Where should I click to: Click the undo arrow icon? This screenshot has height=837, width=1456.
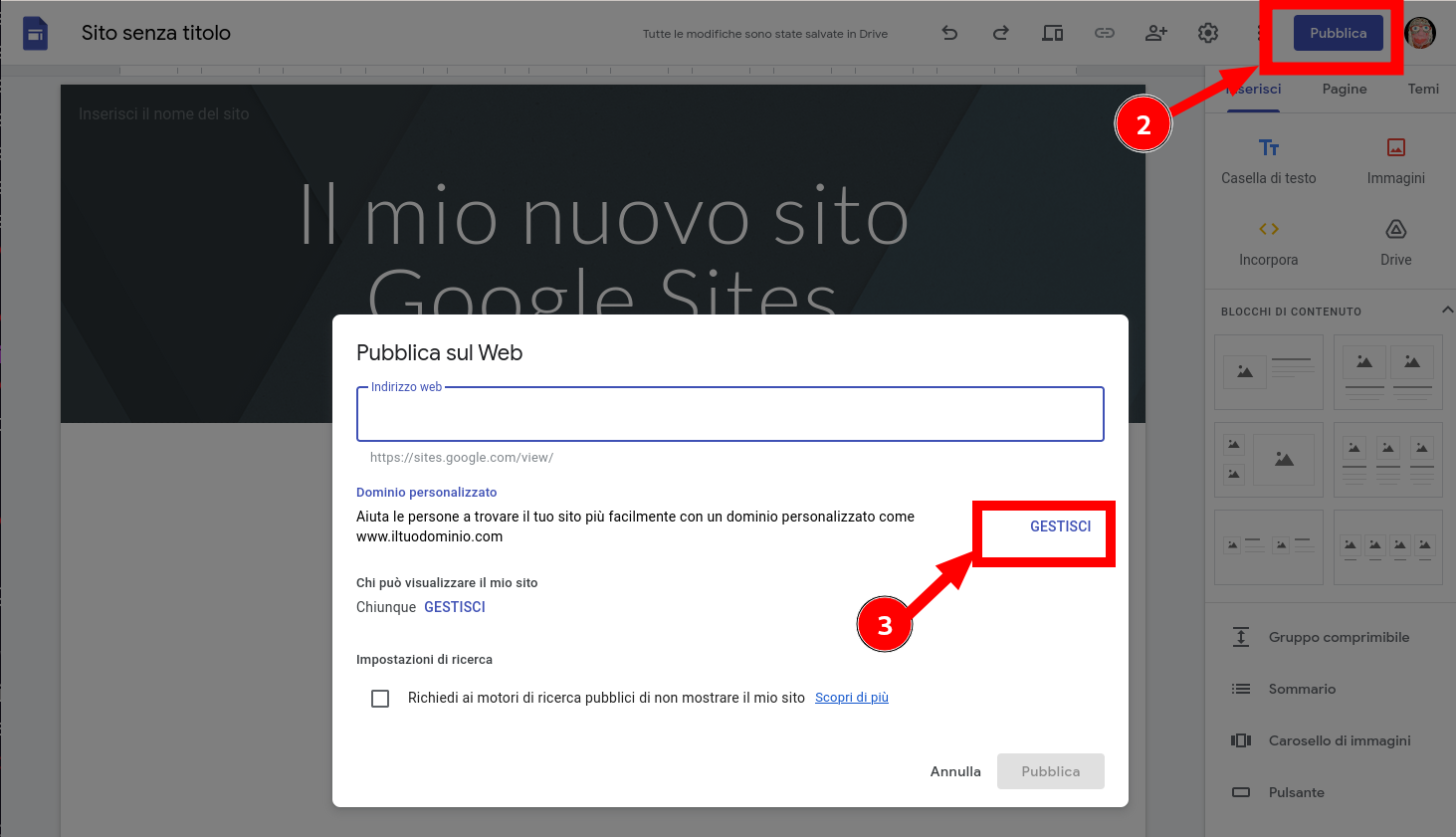(949, 33)
